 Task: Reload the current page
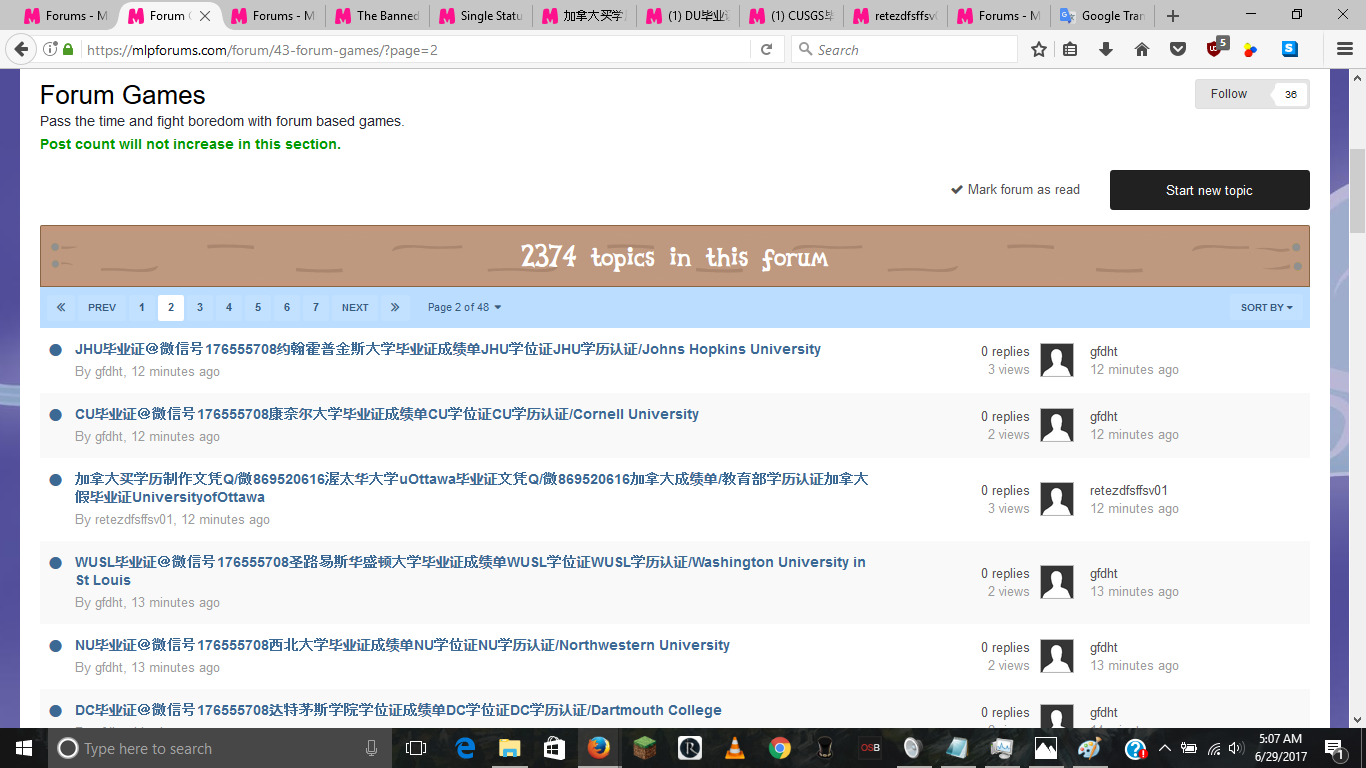pyautogui.click(x=767, y=49)
